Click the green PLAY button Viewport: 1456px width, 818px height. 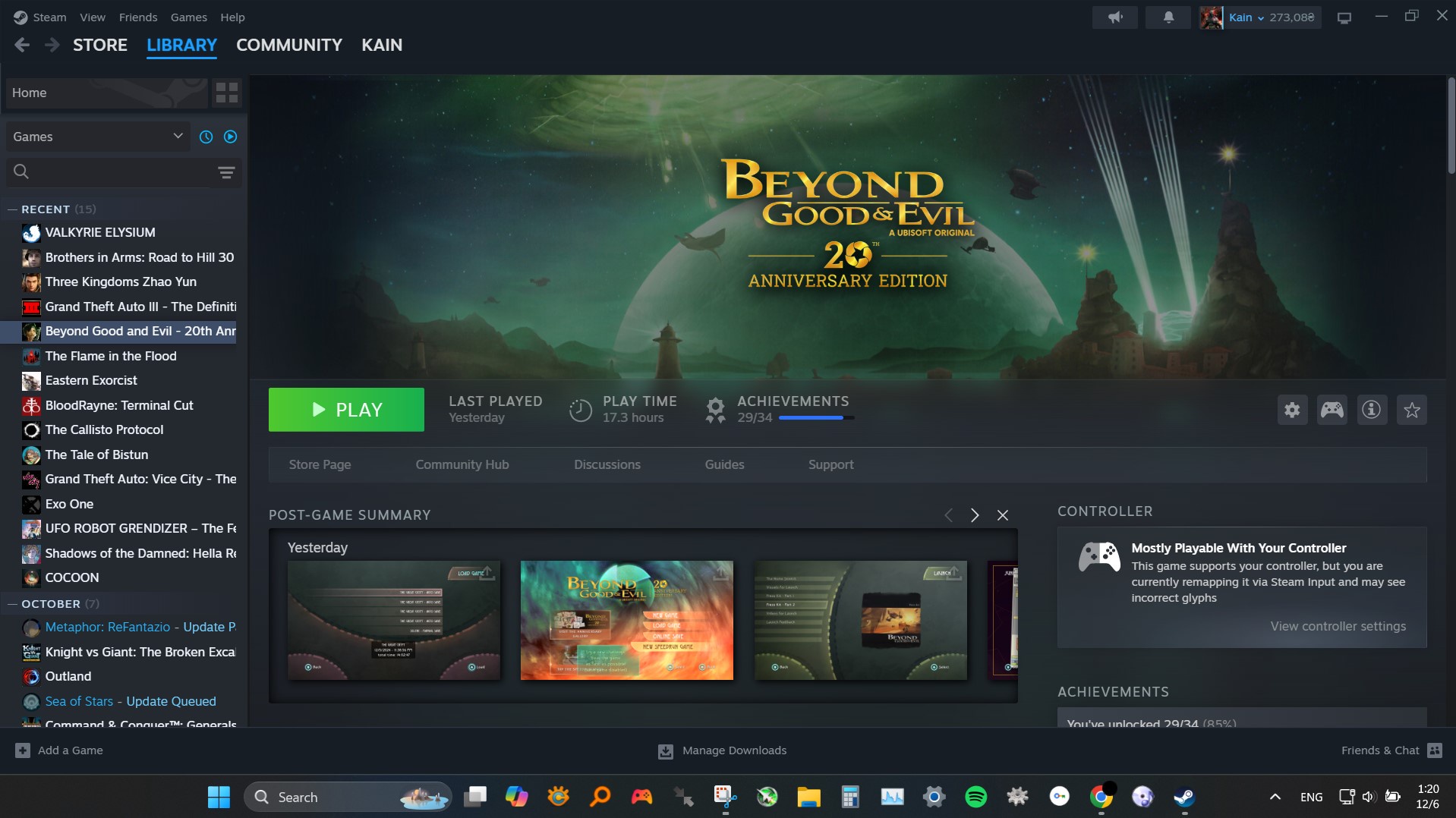346,410
